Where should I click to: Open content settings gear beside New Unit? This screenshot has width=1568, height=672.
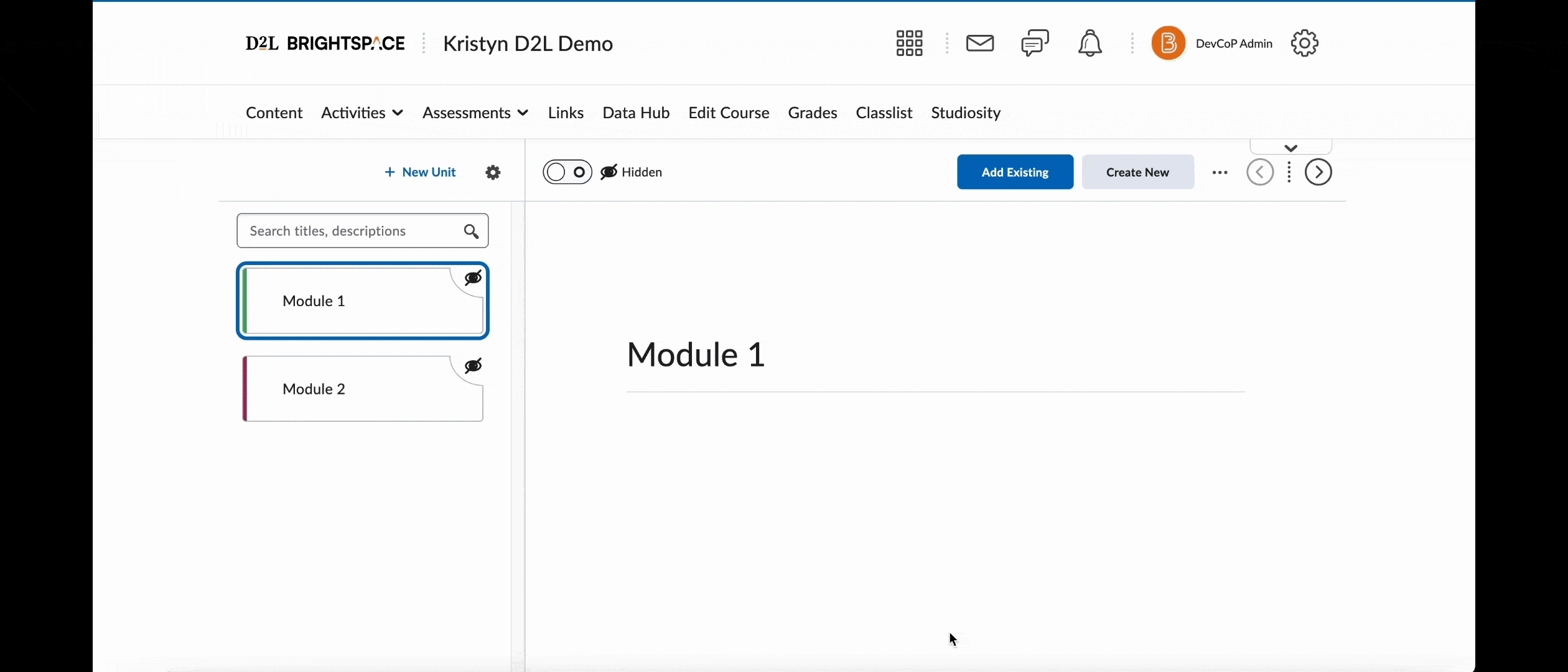point(493,172)
